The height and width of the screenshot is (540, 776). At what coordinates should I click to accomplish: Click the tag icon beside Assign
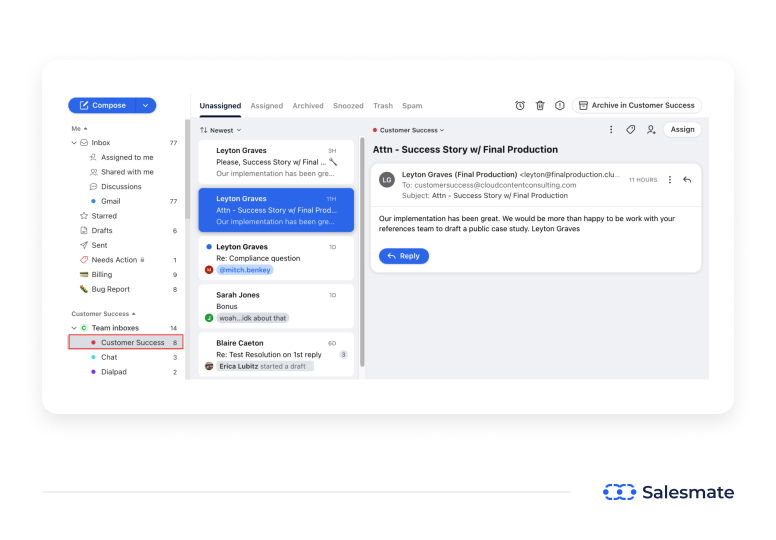(x=631, y=129)
